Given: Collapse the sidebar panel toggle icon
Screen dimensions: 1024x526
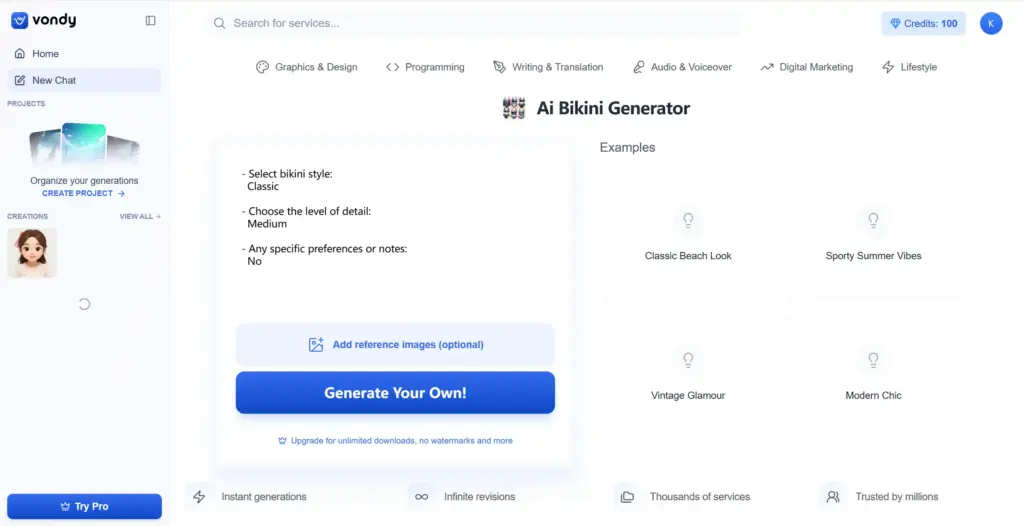Looking at the screenshot, I should (x=150, y=20).
